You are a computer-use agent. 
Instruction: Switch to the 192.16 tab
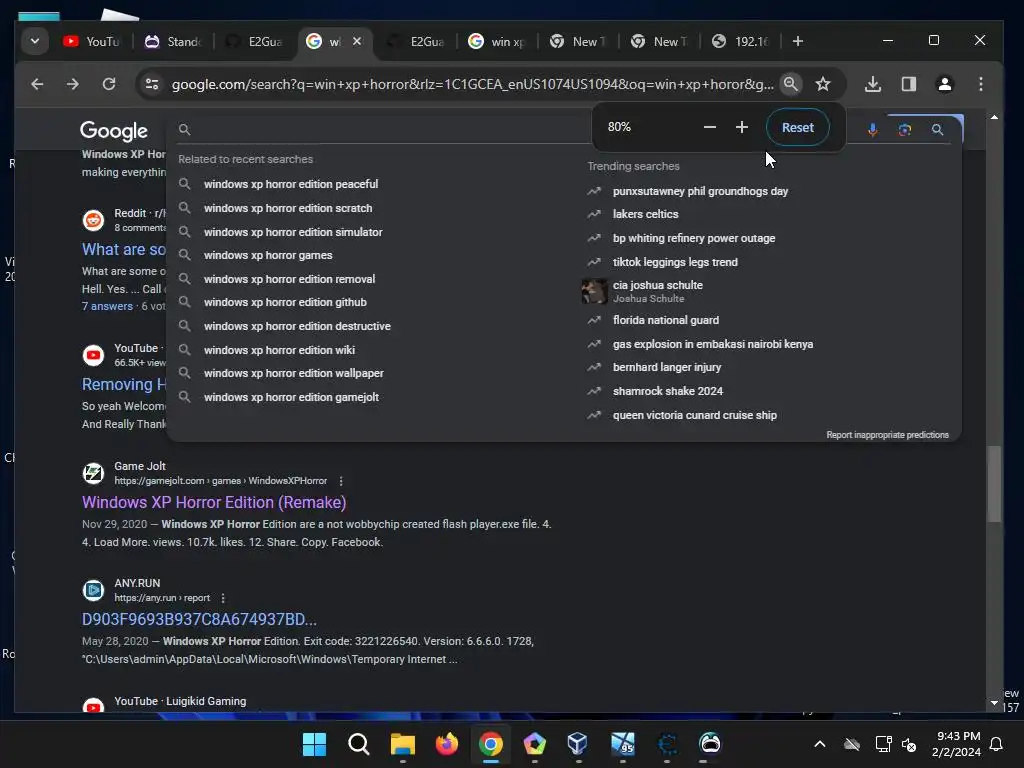[741, 42]
